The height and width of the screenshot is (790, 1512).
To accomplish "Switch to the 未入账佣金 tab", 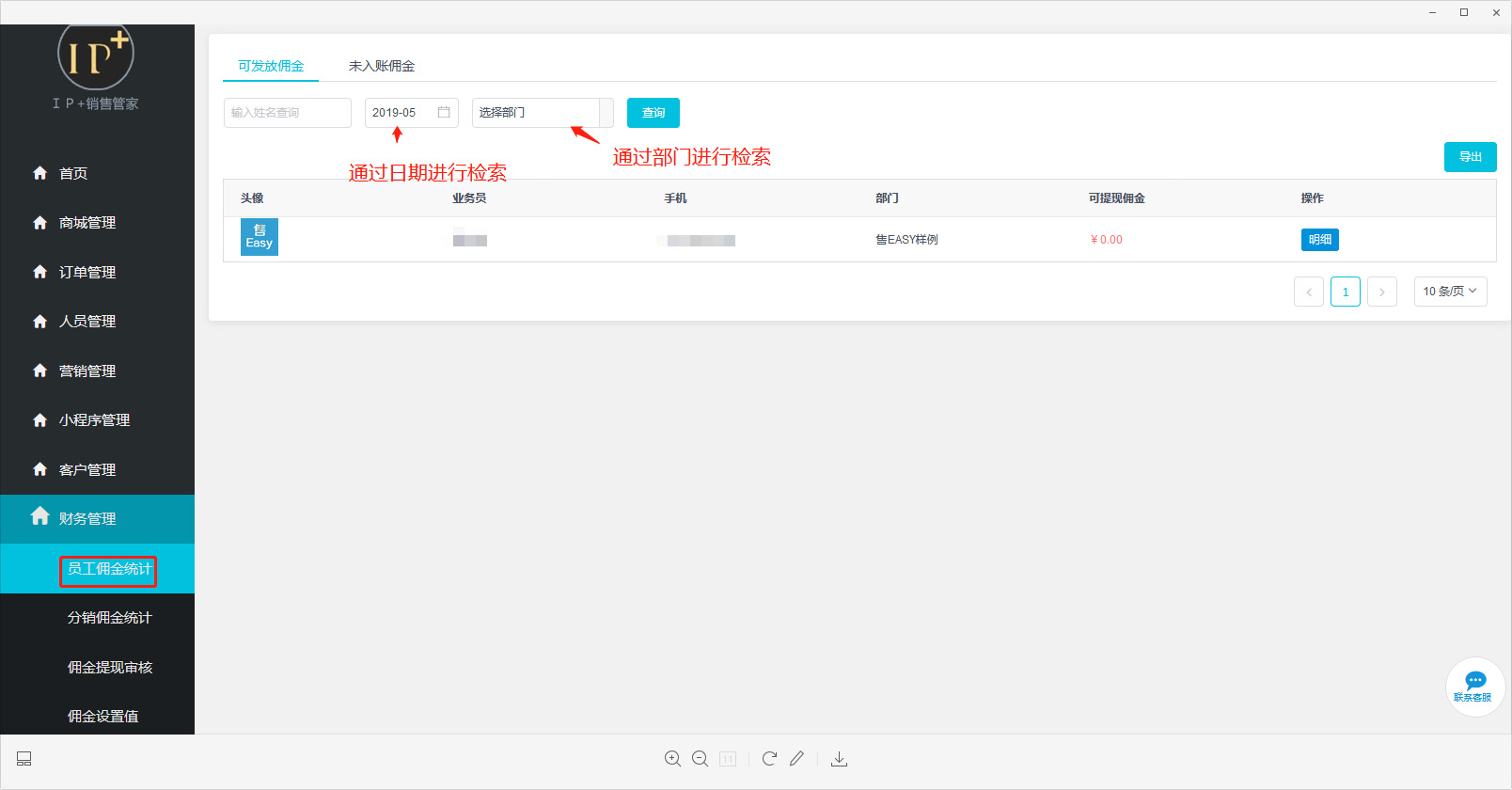I will pos(382,66).
